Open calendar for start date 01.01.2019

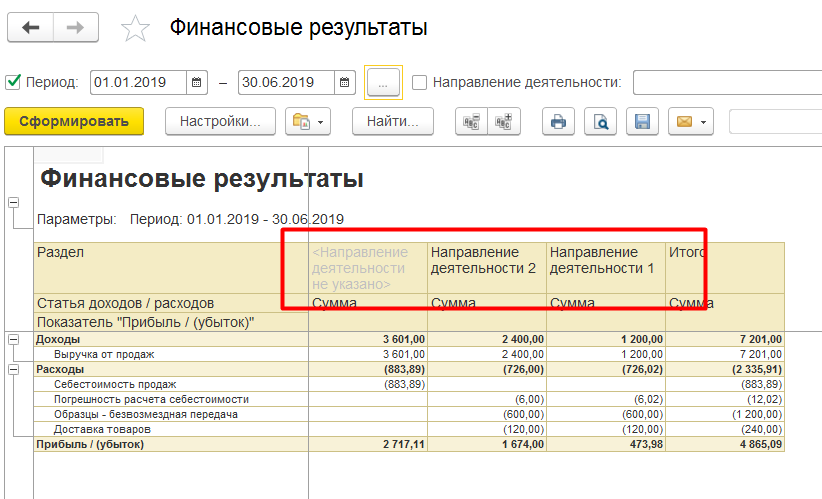tap(197, 82)
